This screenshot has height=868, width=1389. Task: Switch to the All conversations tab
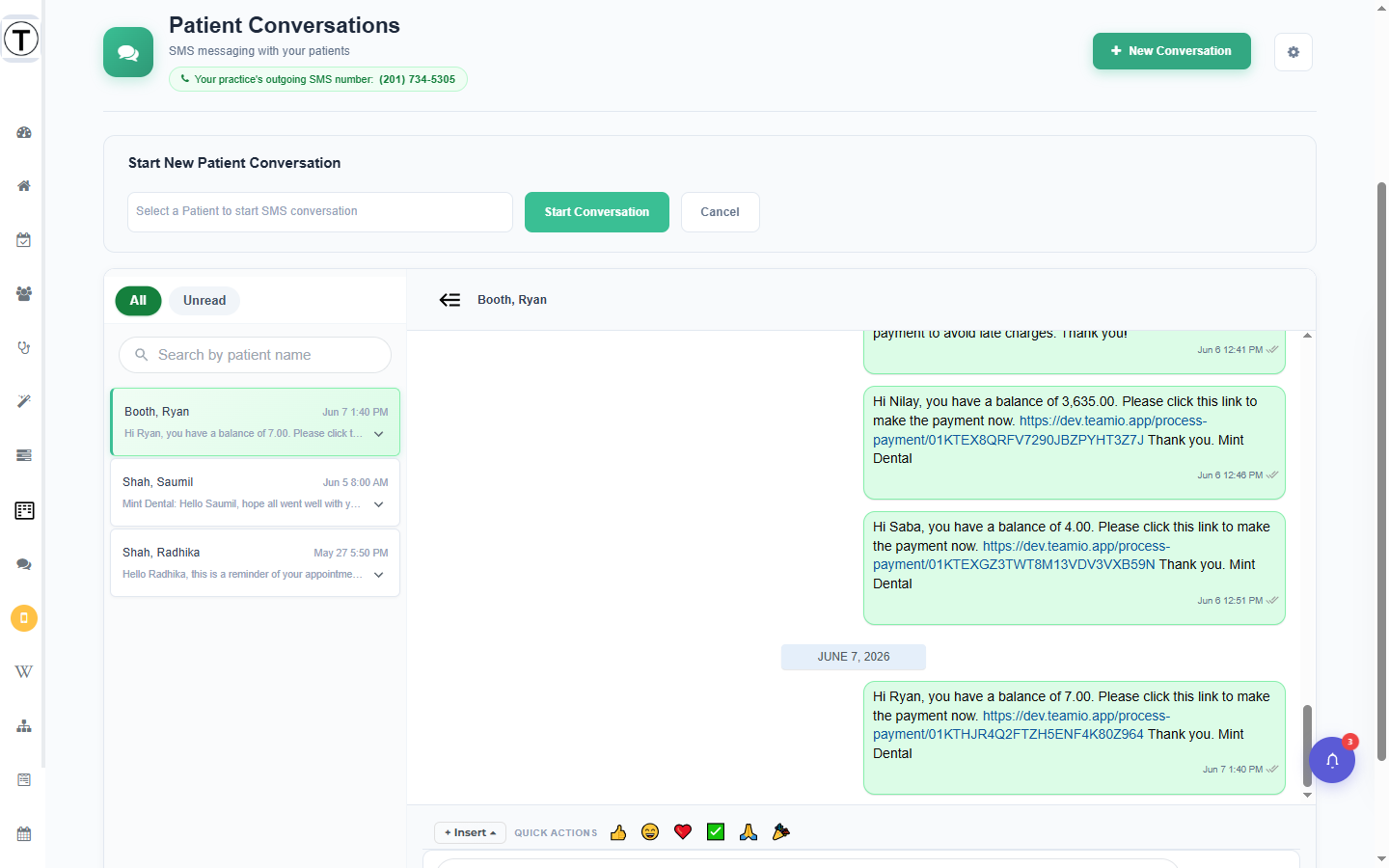pos(139,301)
